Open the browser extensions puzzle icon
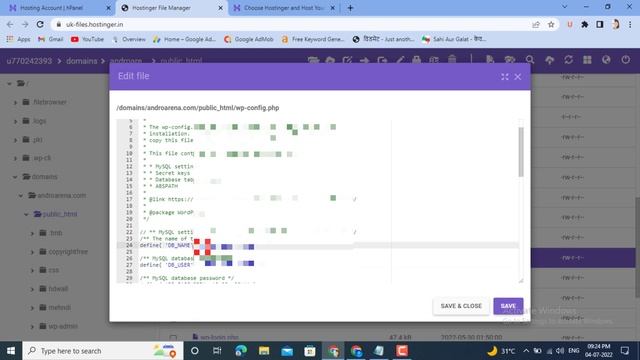 584,24
